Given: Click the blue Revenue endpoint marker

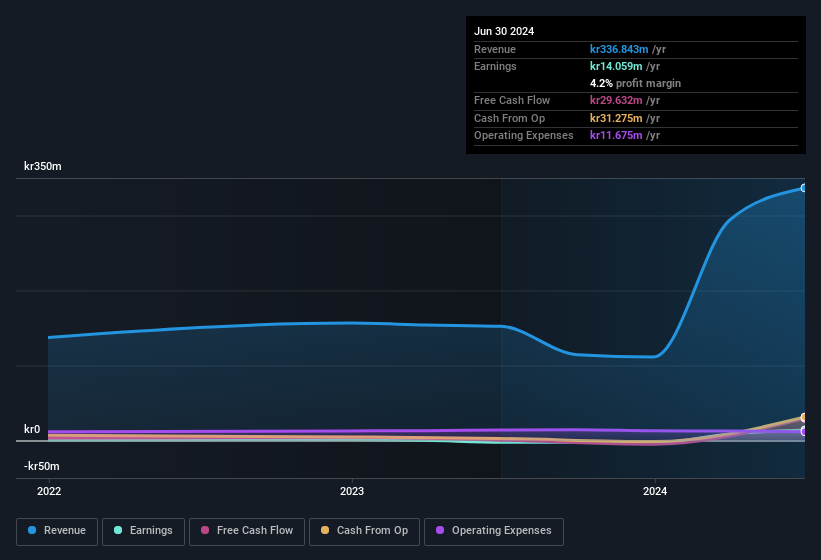Looking at the screenshot, I should (x=804, y=188).
